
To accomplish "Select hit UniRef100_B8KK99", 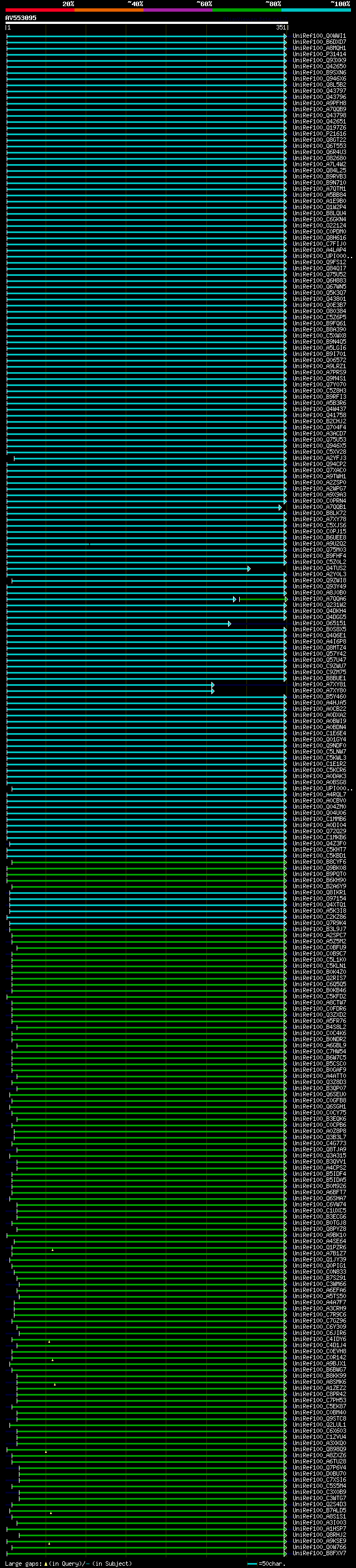I will point(319,1376).
